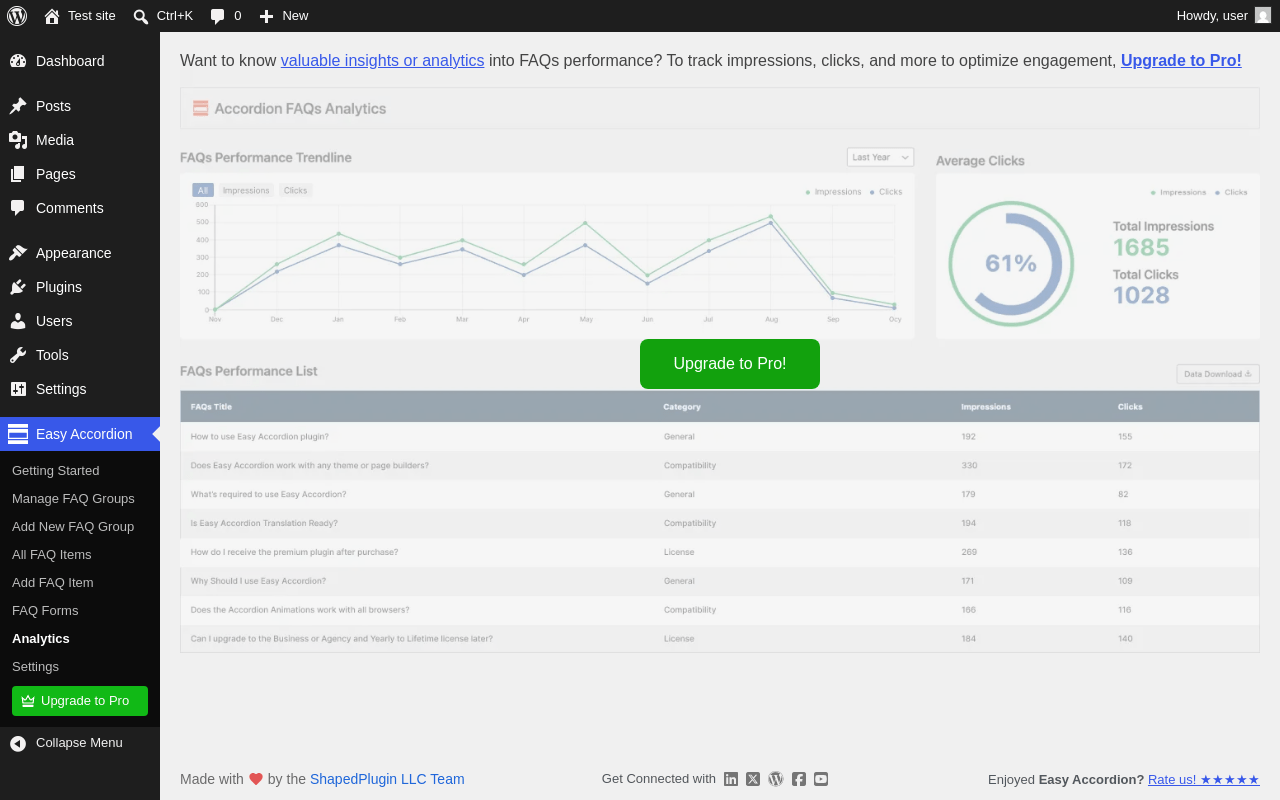The width and height of the screenshot is (1280, 800).
Task: Select row about Accordion Animations browser support
Action: [720, 611]
